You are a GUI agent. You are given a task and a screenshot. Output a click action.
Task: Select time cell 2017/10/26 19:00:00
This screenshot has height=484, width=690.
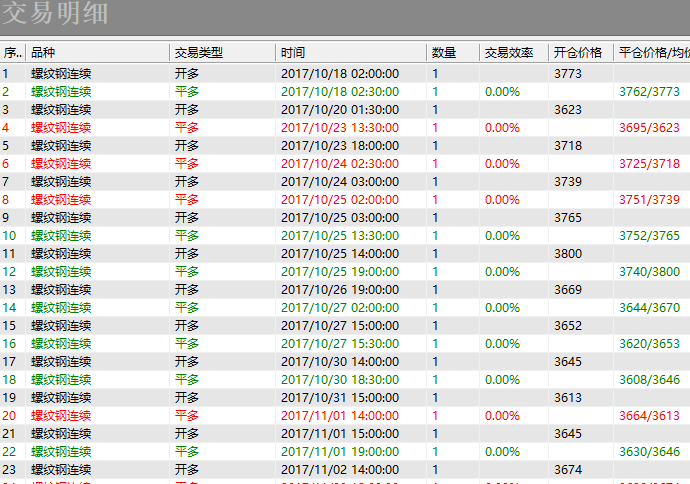point(340,290)
